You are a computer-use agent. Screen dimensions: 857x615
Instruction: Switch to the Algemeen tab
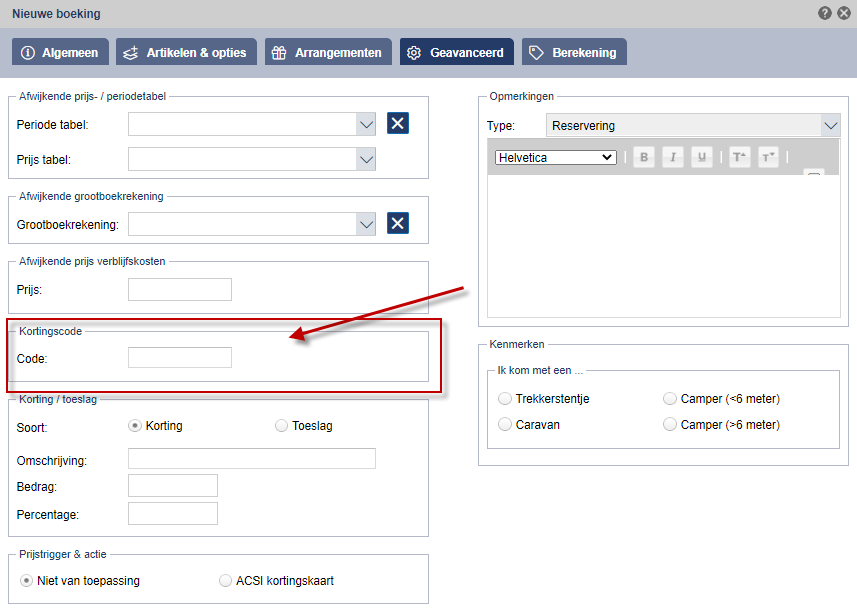tap(60, 52)
